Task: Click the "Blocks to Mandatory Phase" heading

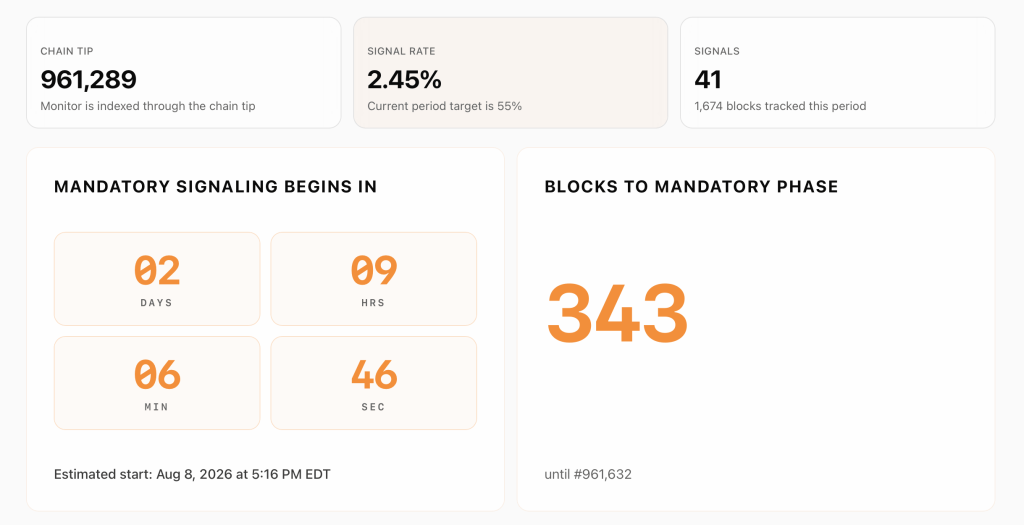Action: 691,187
